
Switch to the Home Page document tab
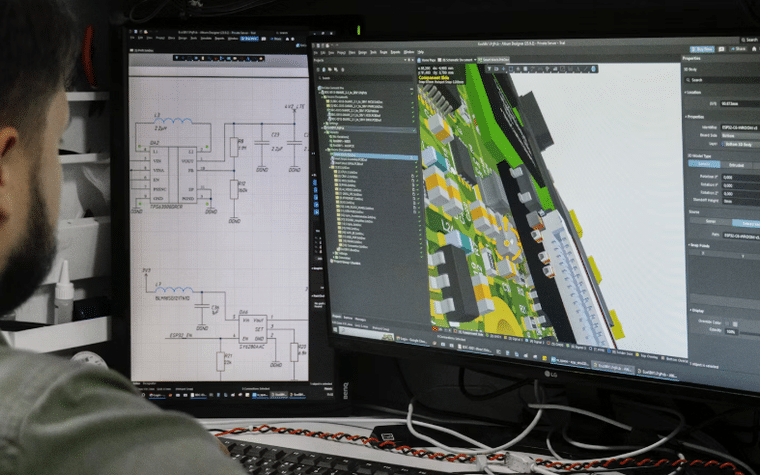pyautogui.click(x=427, y=60)
